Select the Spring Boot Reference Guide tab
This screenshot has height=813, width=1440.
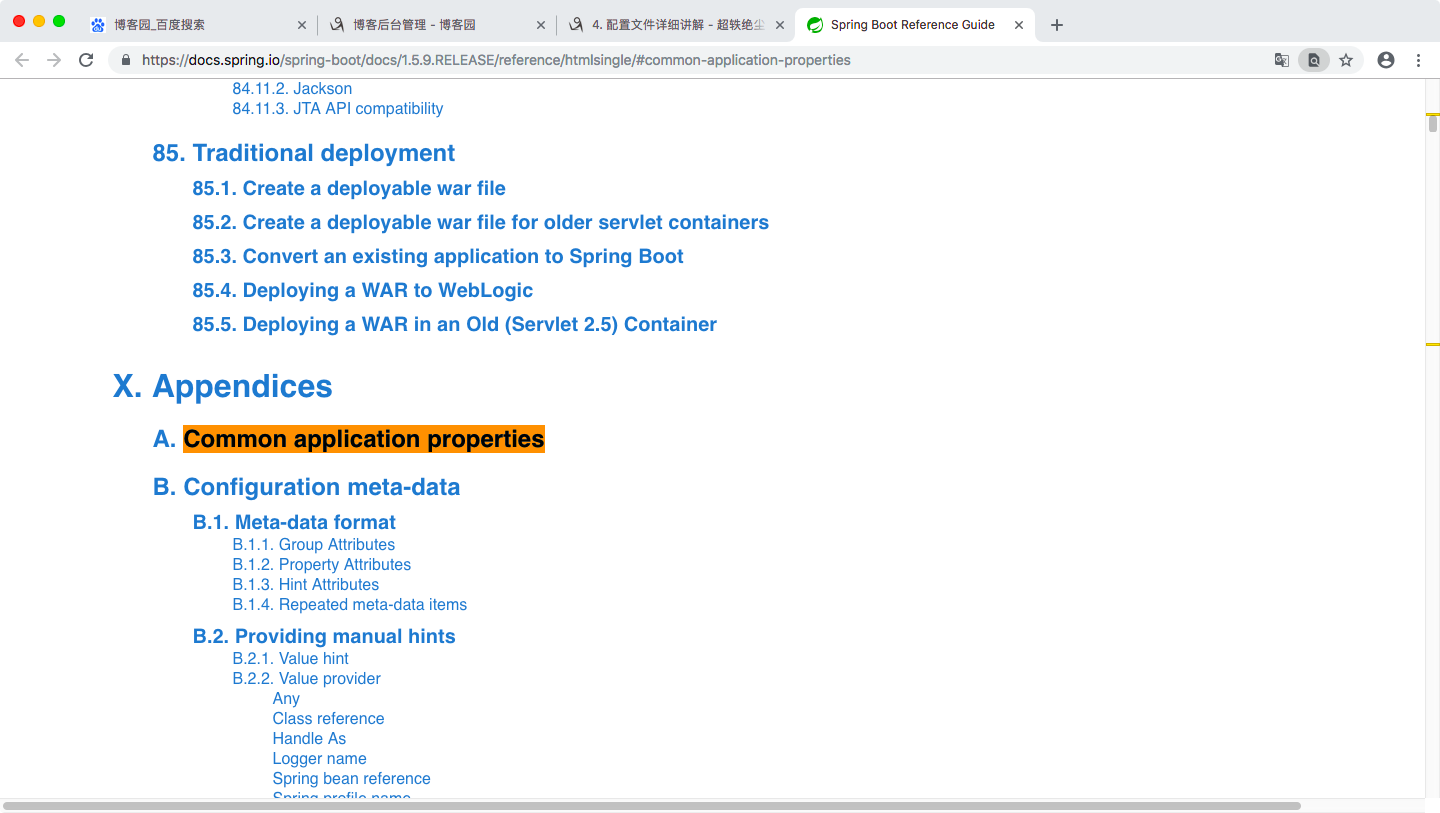click(915, 25)
